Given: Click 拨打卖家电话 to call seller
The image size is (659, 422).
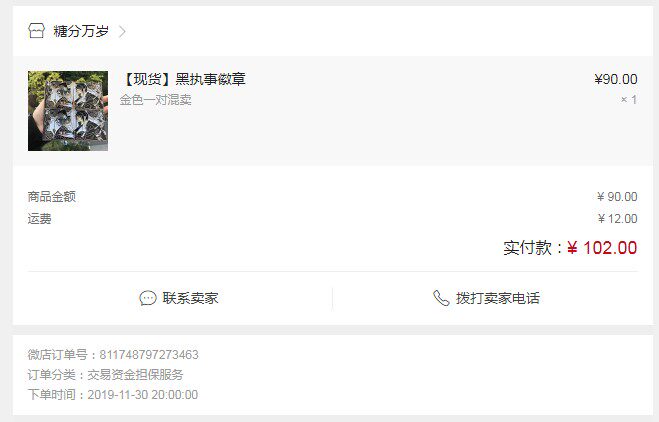Looking at the screenshot, I should coord(498,298).
